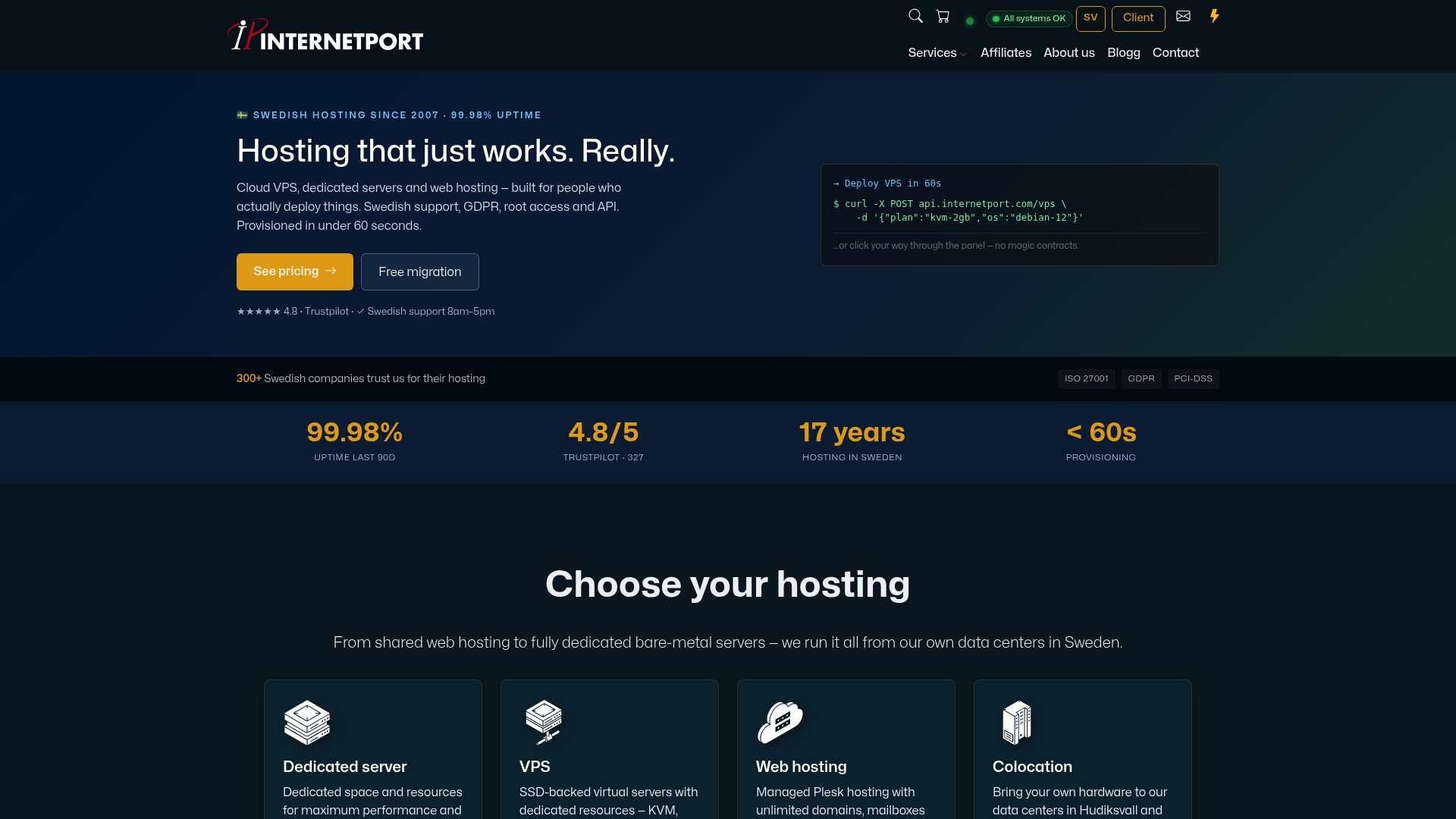Open the shopping cart icon

(943, 16)
